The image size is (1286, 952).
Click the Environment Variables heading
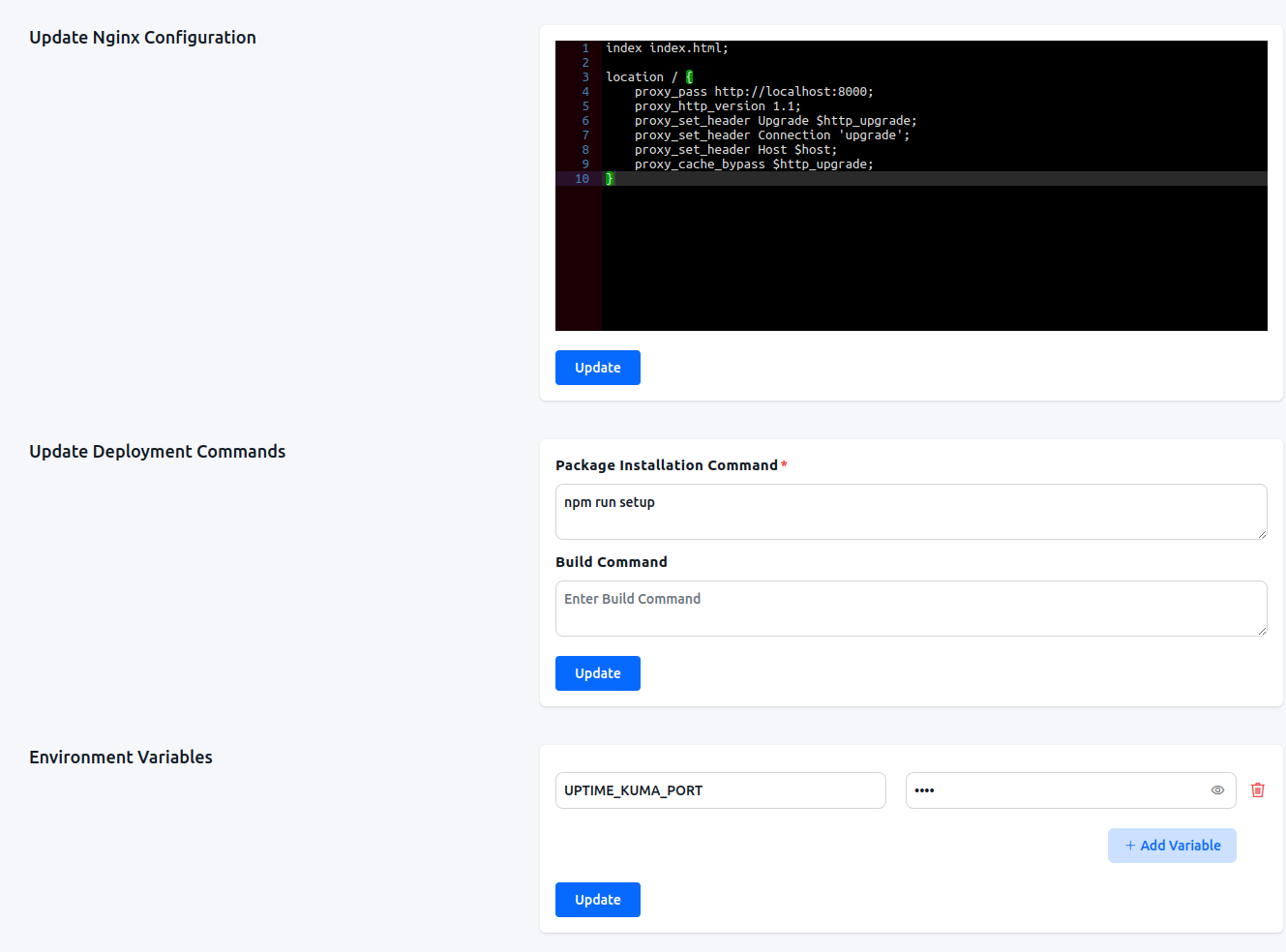[x=121, y=758]
